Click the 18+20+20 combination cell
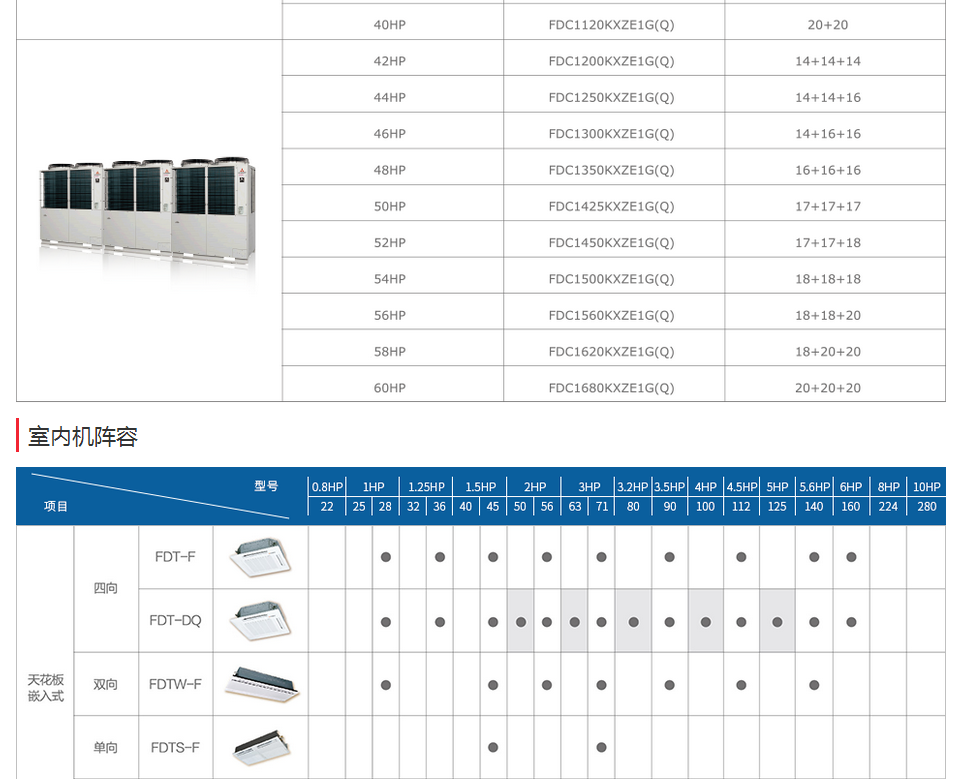This screenshot has width=958, height=779. tap(828, 352)
